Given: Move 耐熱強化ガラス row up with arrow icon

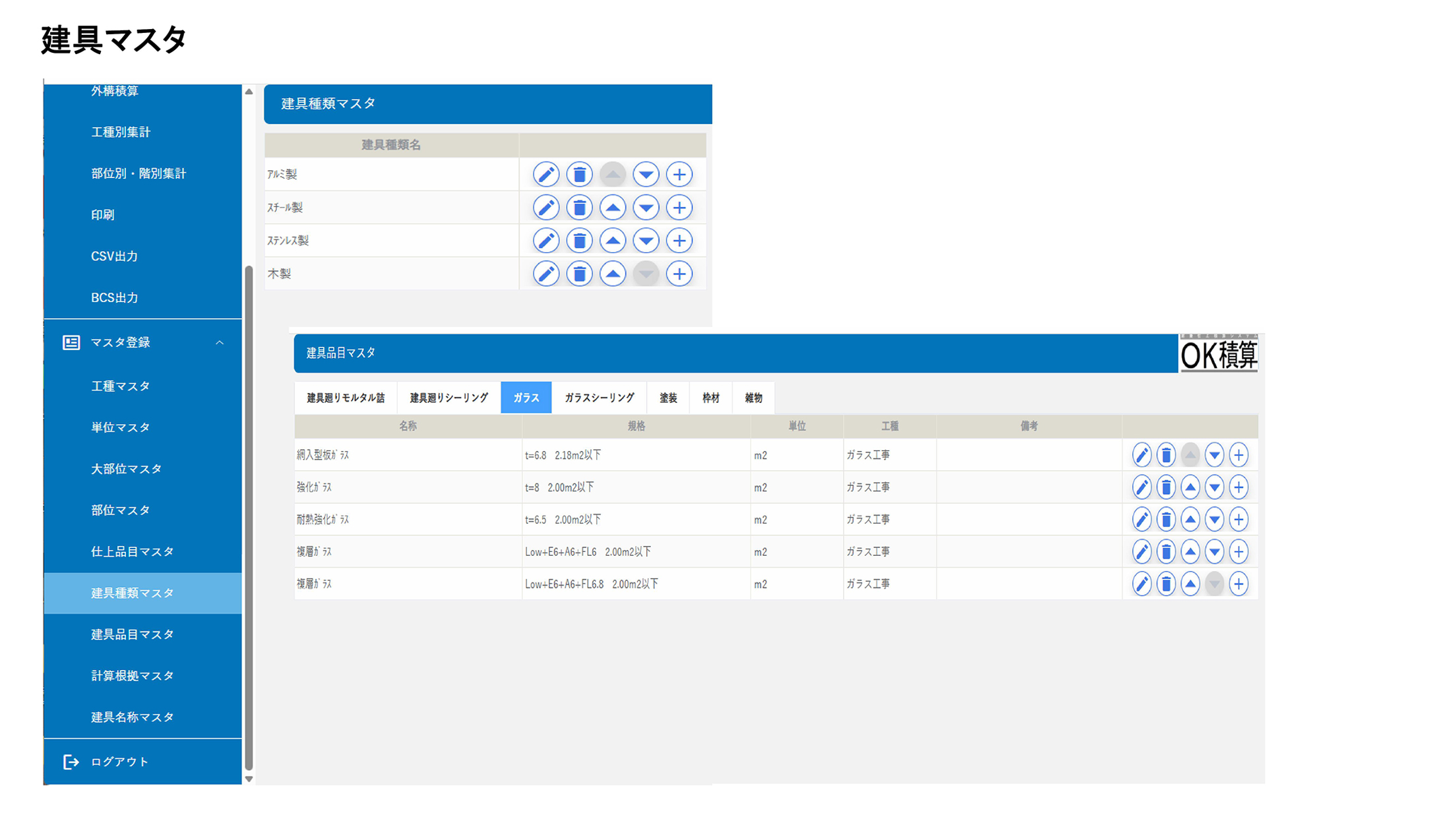Looking at the screenshot, I should (x=1190, y=520).
